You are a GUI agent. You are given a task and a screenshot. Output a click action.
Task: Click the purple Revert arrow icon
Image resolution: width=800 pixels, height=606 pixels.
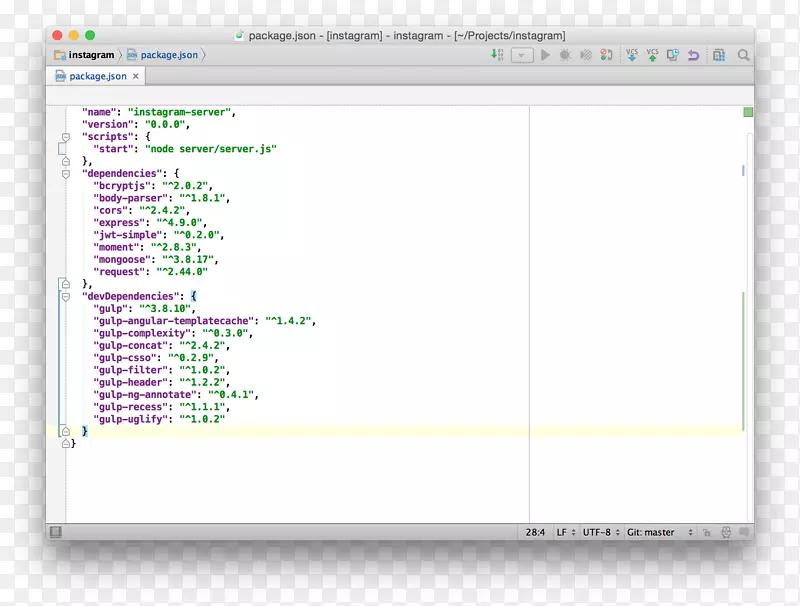[x=693, y=56]
